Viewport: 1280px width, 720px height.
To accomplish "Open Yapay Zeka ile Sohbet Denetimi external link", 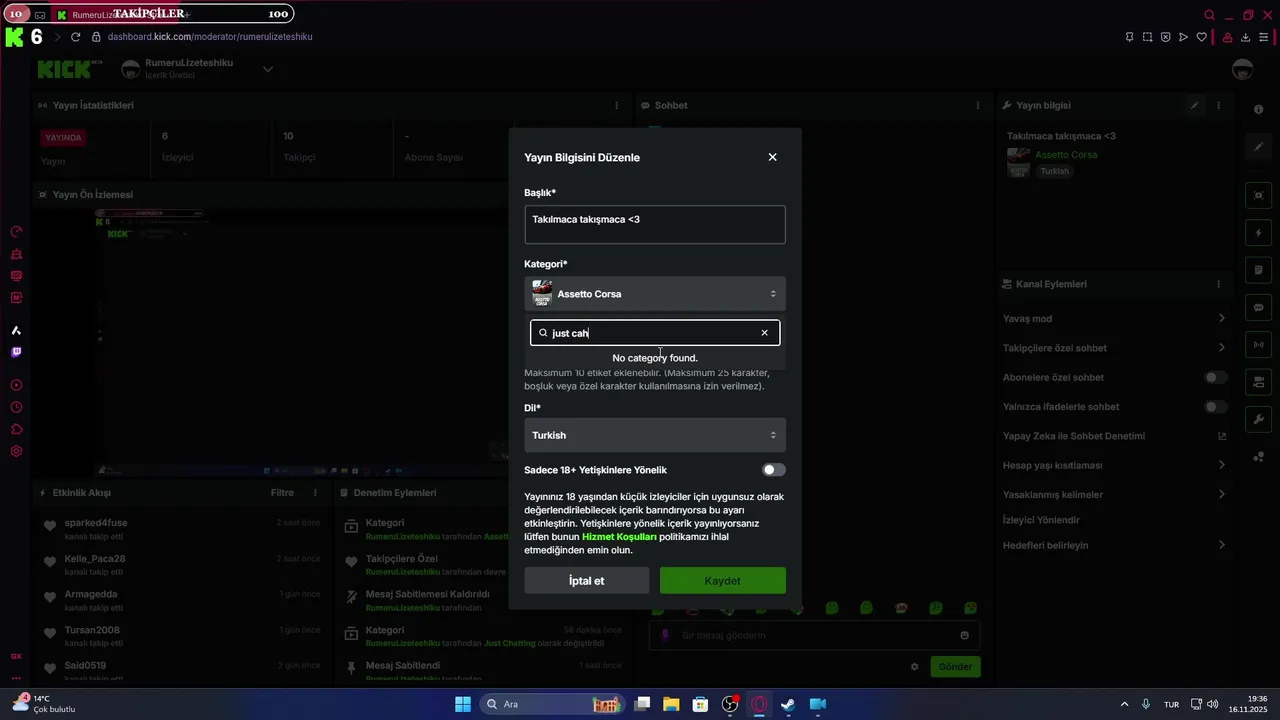I will coord(1221,436).
